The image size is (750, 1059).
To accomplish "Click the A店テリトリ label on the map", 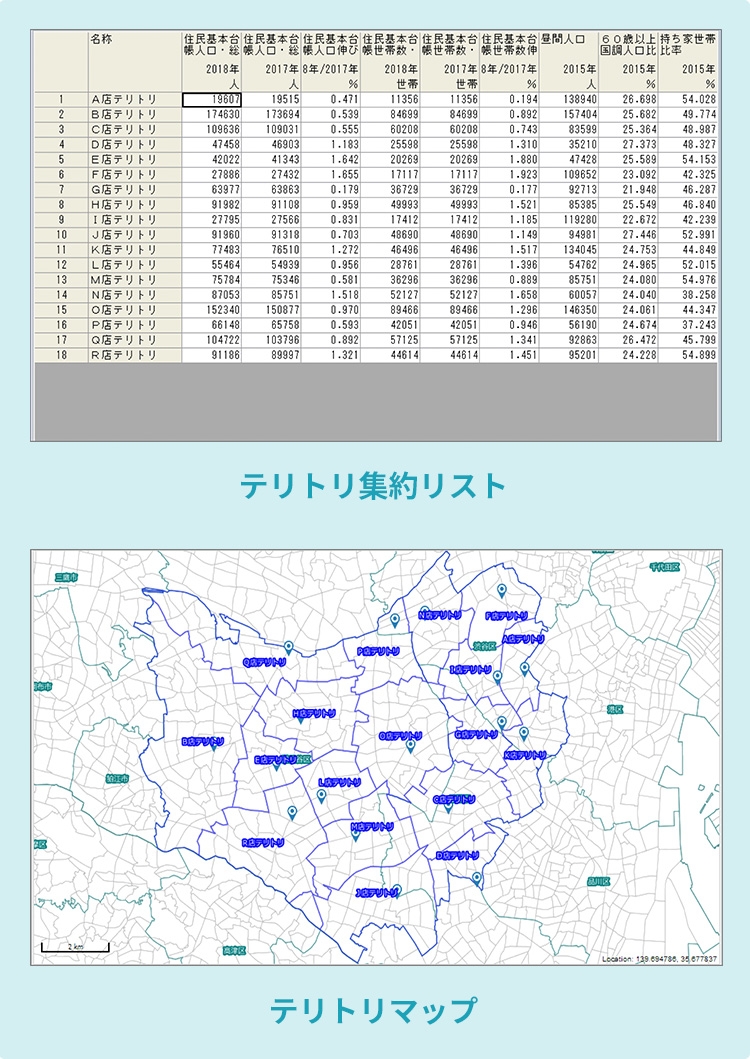I will coord(524,638).
